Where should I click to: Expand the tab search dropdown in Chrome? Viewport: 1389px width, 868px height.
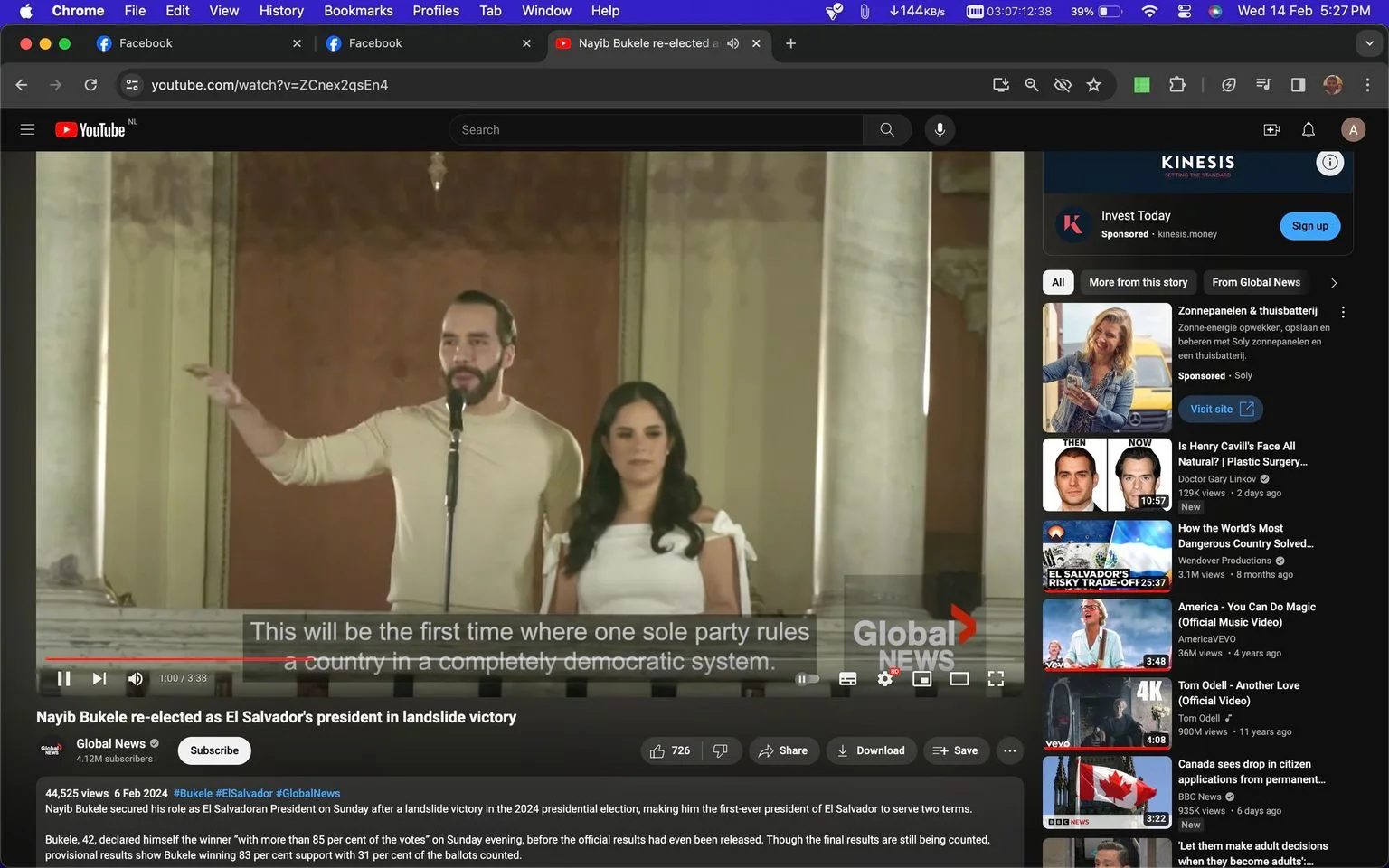click(1368, 43)
